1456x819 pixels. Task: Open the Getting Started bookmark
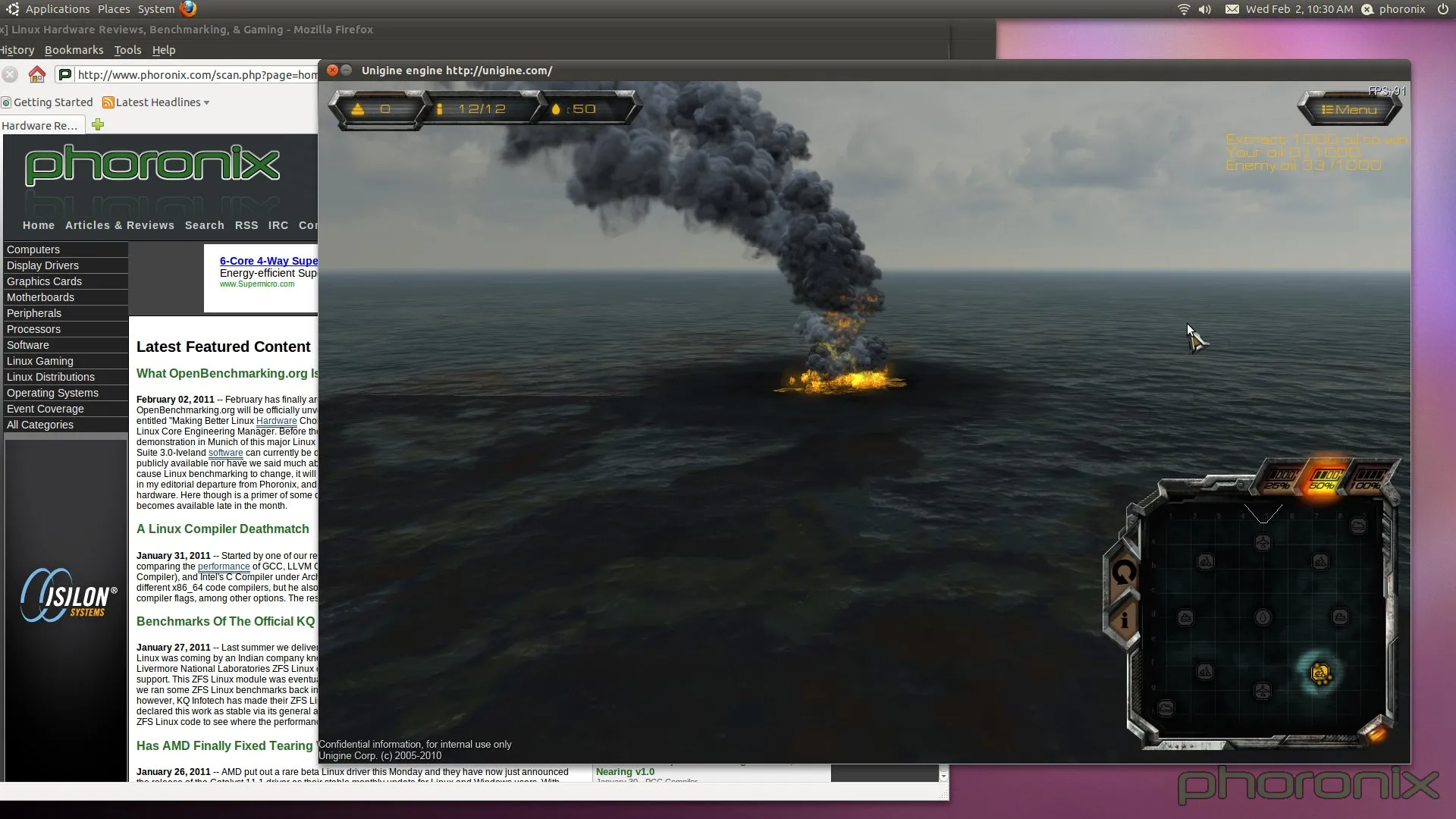[x=46, y=102]
